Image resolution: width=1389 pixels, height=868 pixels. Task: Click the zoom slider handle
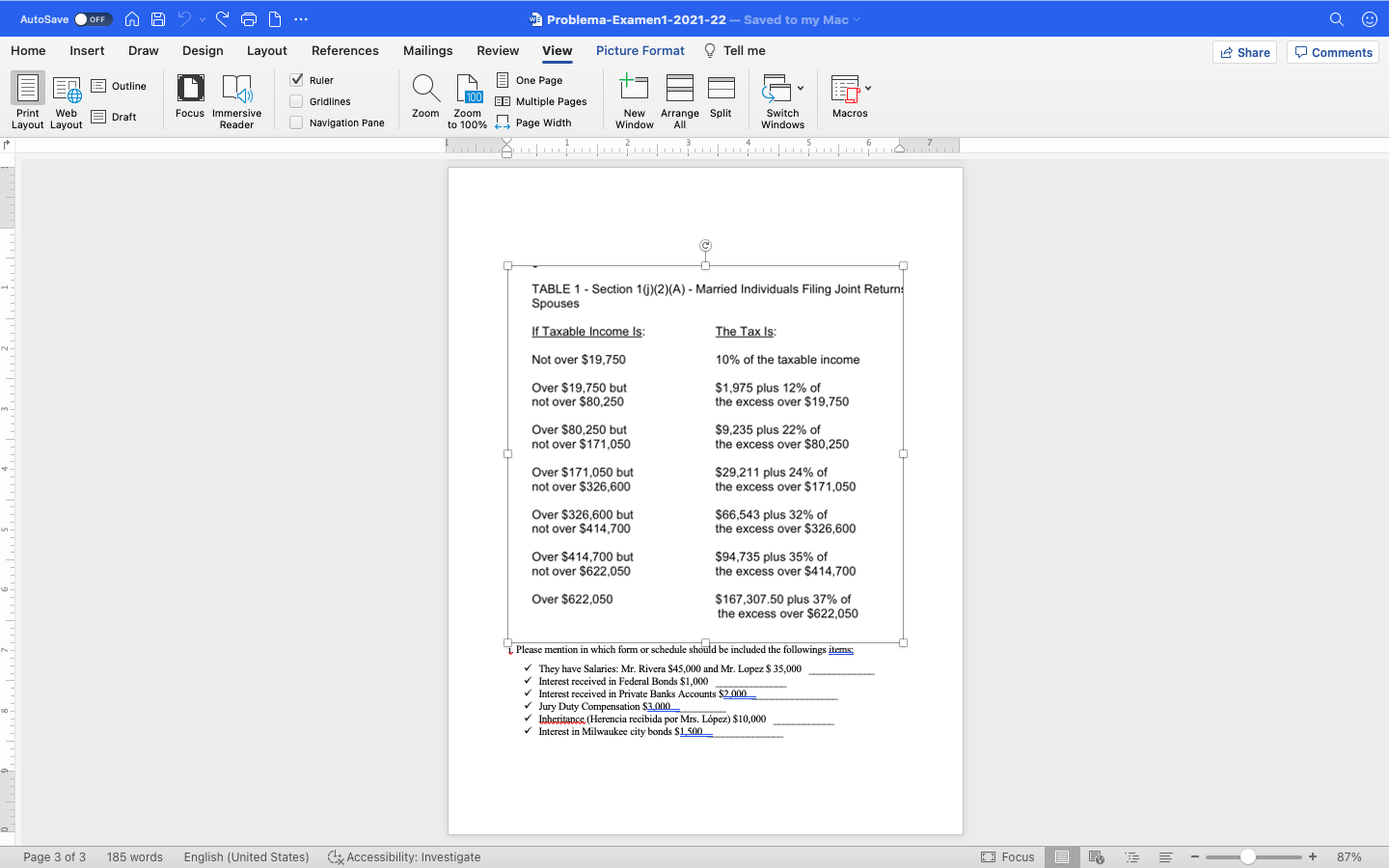(x=1248, y=856)
